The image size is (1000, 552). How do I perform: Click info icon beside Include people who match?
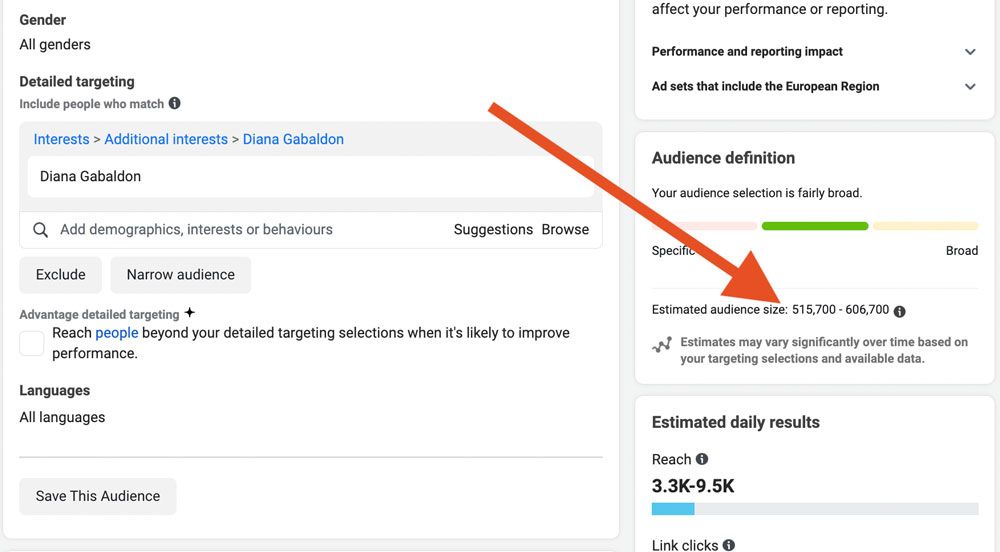175,103
